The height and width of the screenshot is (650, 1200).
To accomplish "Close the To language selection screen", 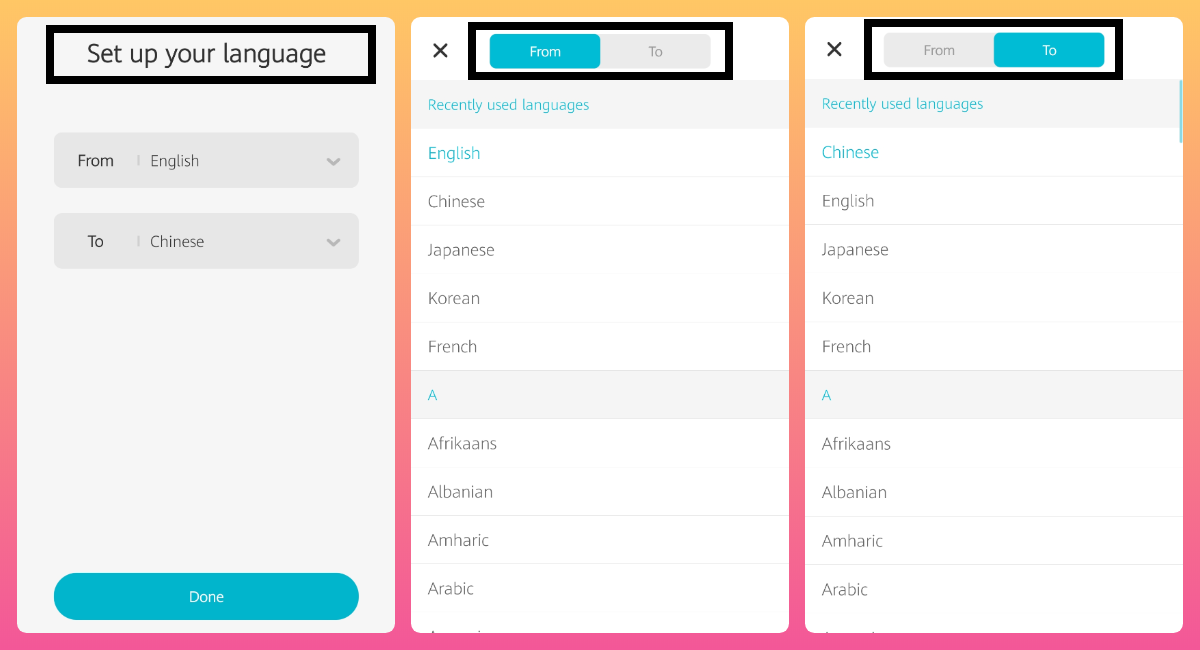I will click(834, 48).
